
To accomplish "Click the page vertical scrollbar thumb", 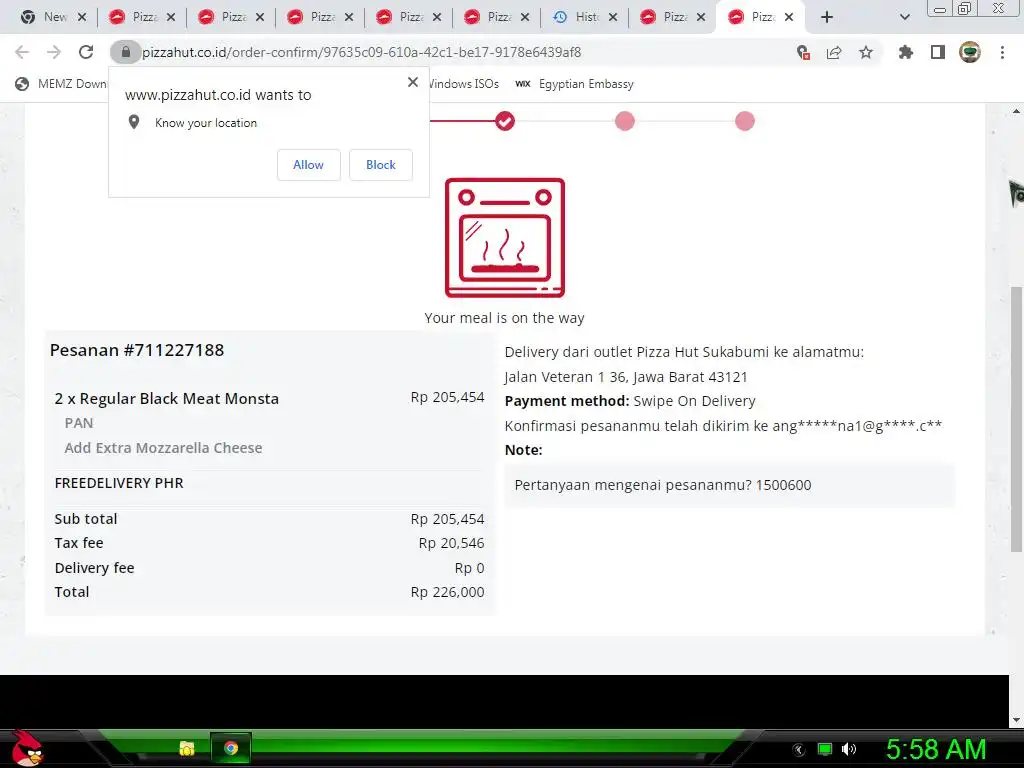I will click(x=1016, y=418).
